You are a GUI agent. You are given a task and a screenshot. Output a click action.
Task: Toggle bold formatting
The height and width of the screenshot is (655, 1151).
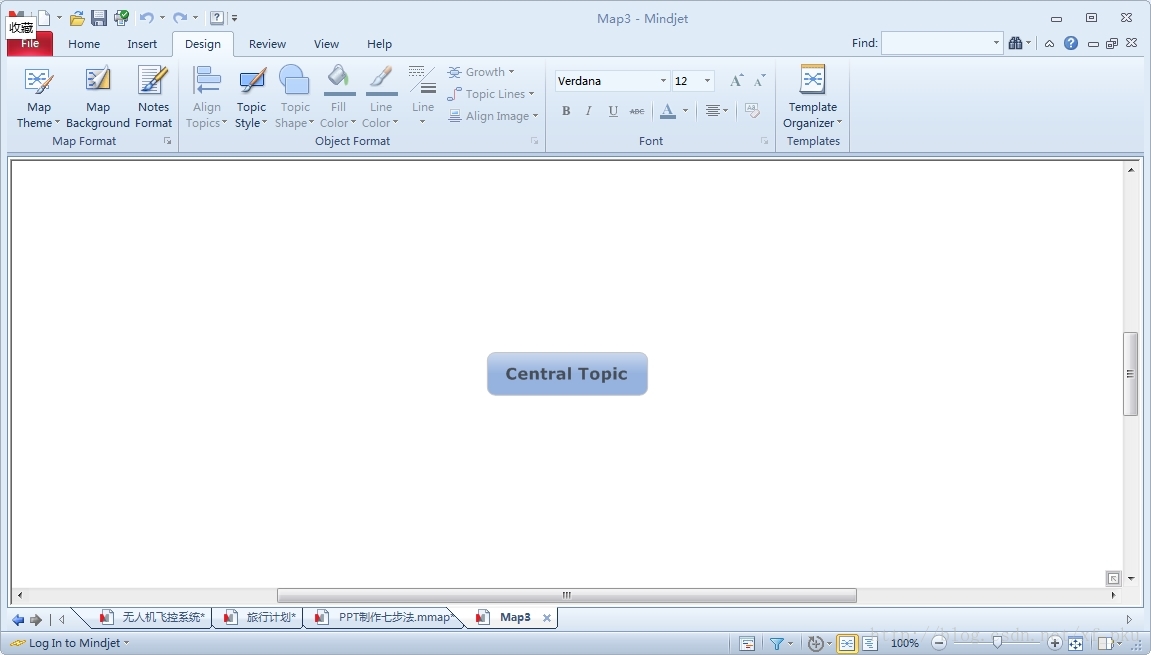click(x=566, y=111)
